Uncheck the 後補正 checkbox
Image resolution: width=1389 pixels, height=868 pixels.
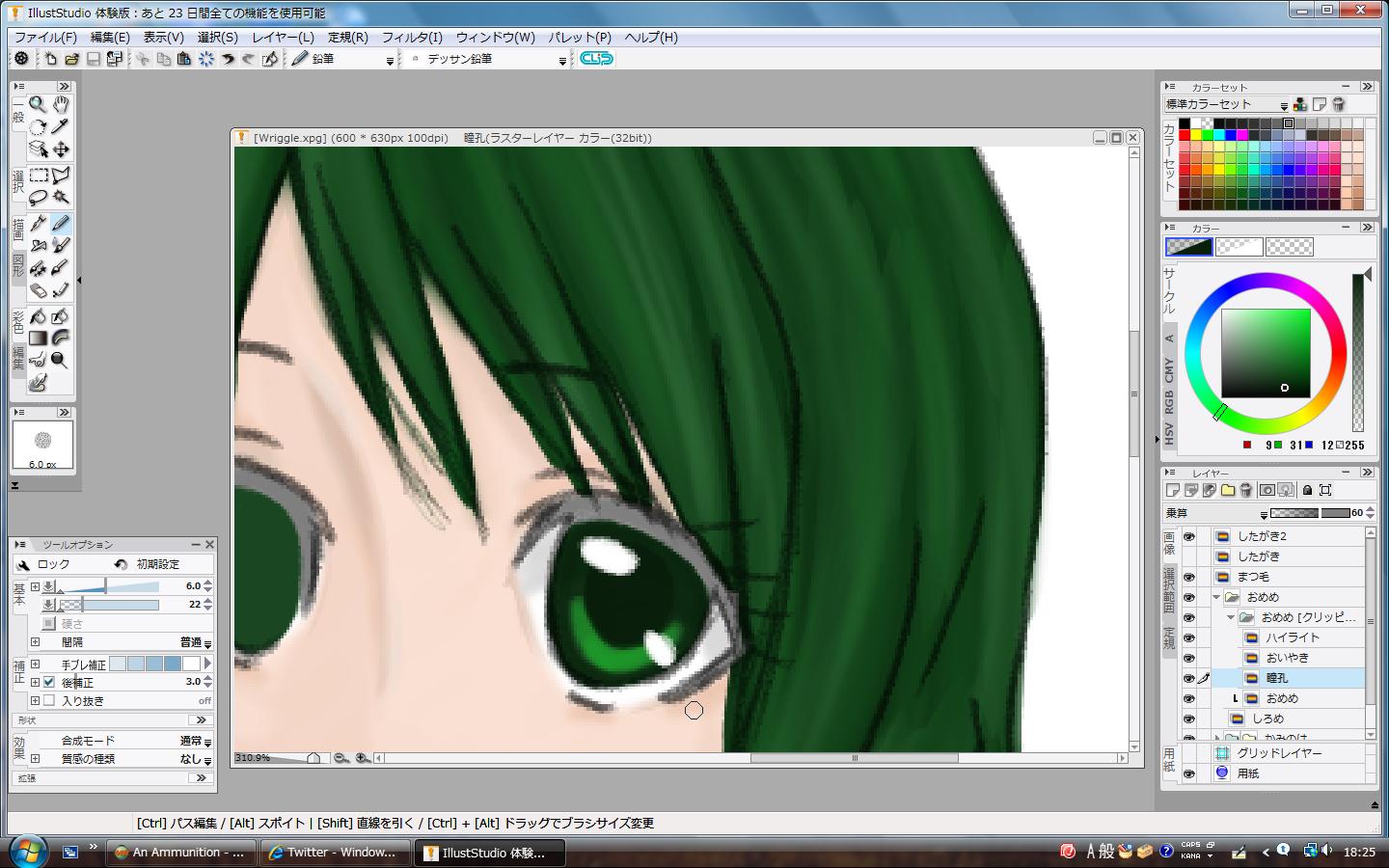[x=49, y=682]
